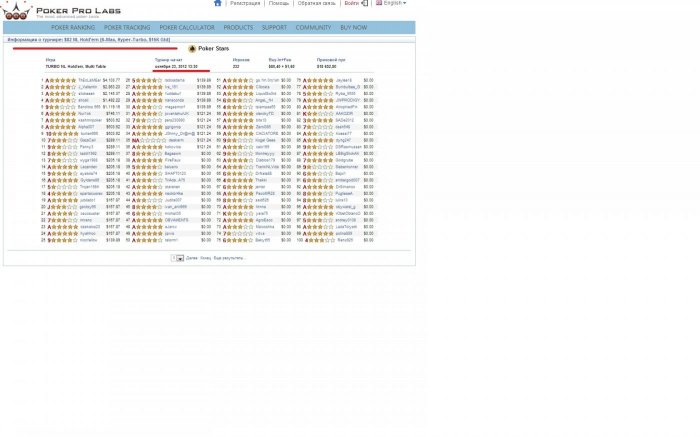This screenshot has width=700, height=437.
Task: Click the Помощь link
Action: tap(279, 3)
